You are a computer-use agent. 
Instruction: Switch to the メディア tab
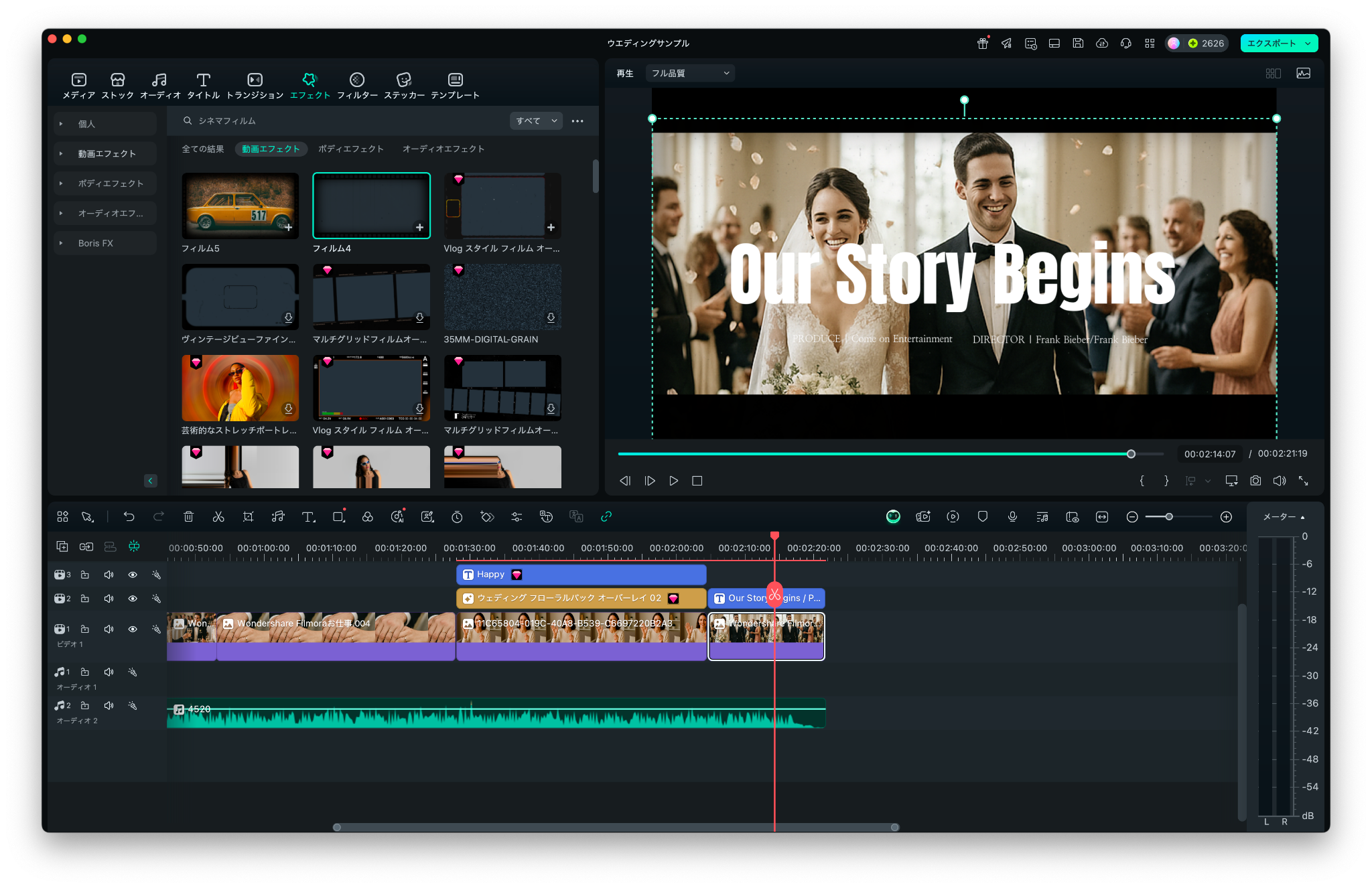point(79,86)
